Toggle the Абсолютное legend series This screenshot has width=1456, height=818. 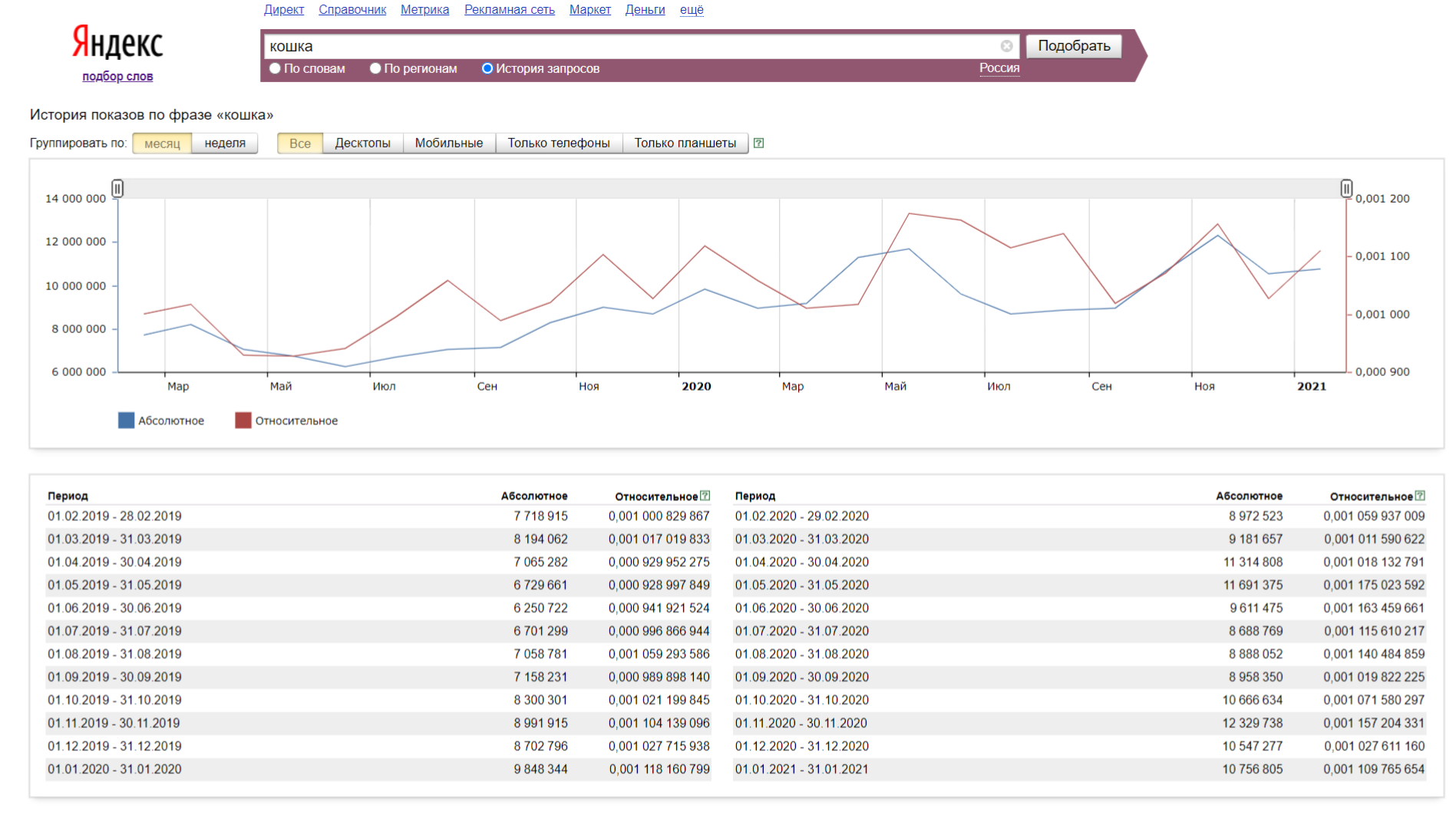161,421
